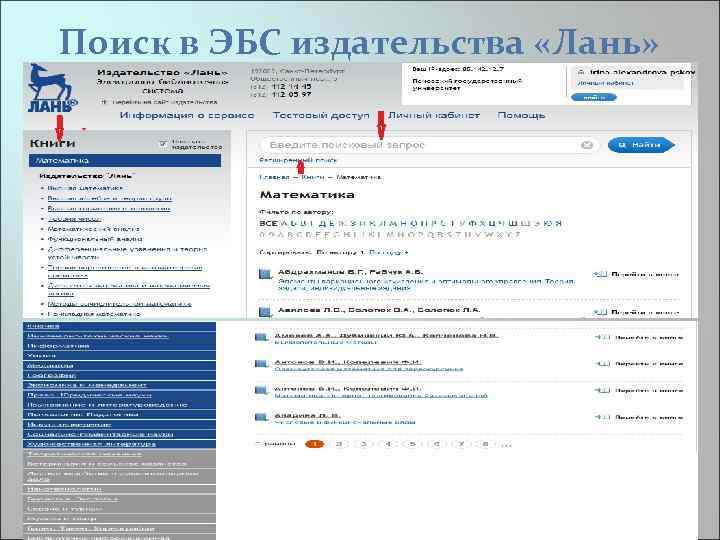
Task: Open the Нанотехнологии grey category
Action: click(x=119, y=489)
